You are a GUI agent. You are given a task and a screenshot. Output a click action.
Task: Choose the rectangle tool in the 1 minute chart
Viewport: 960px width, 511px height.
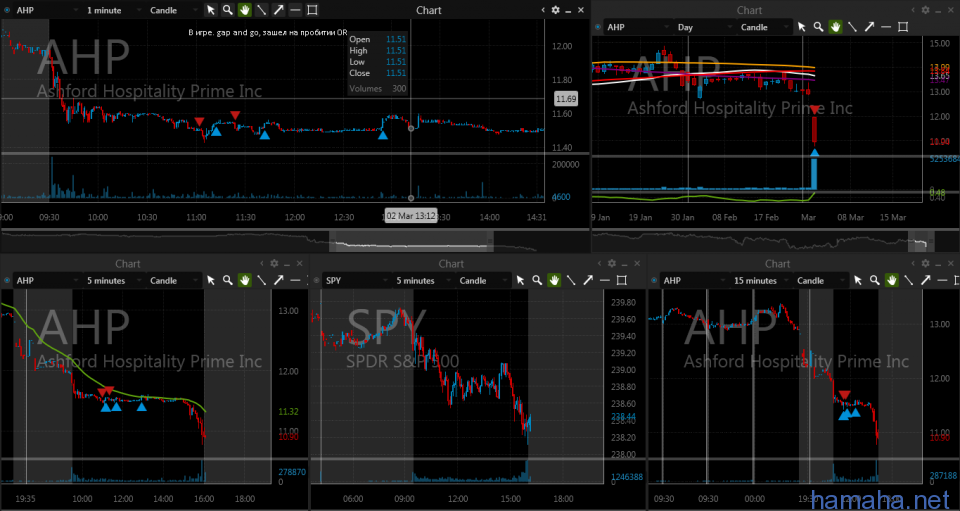[x=312, y=10]
